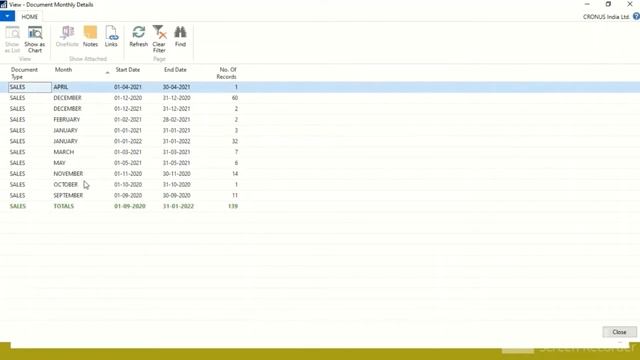Click the record count 32
640x360 pixels.
[235, 141]
